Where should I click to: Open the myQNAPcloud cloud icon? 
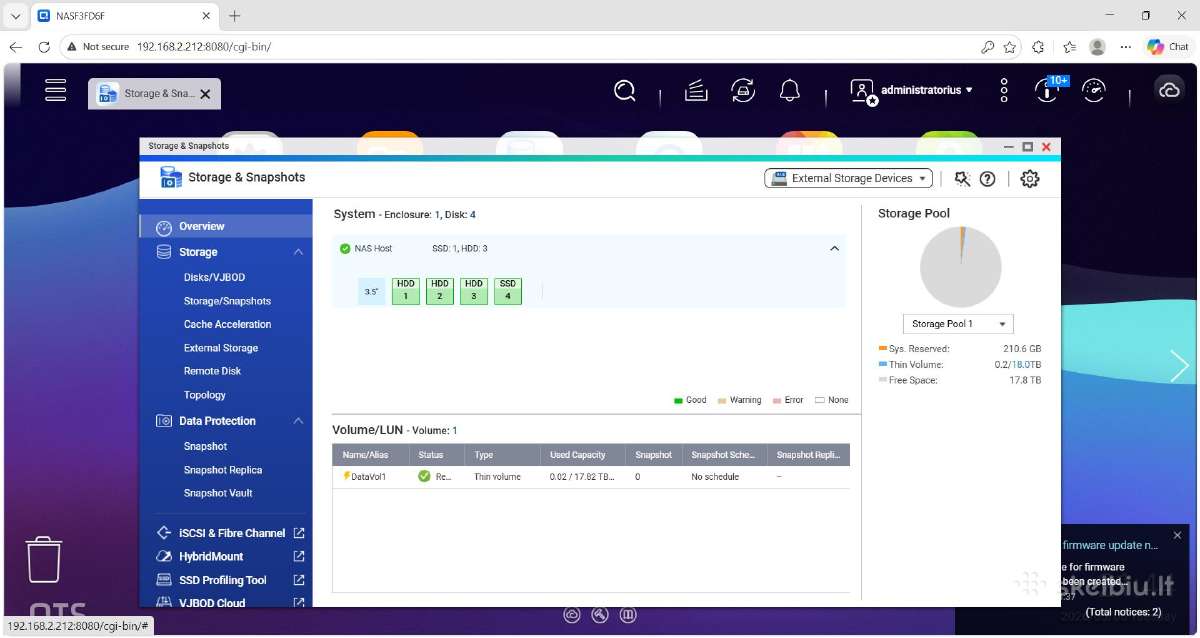pyautogui.click(x=1169, y=90)
